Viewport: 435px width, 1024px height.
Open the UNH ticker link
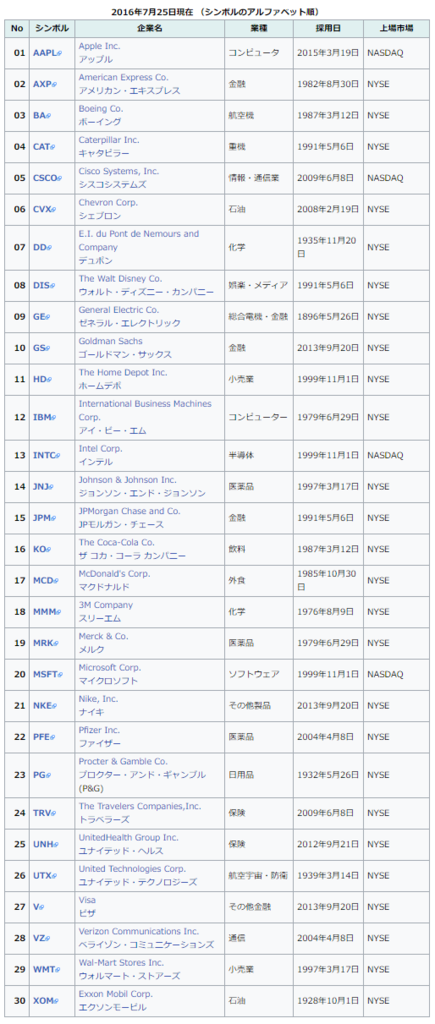[x=44, y=844]
